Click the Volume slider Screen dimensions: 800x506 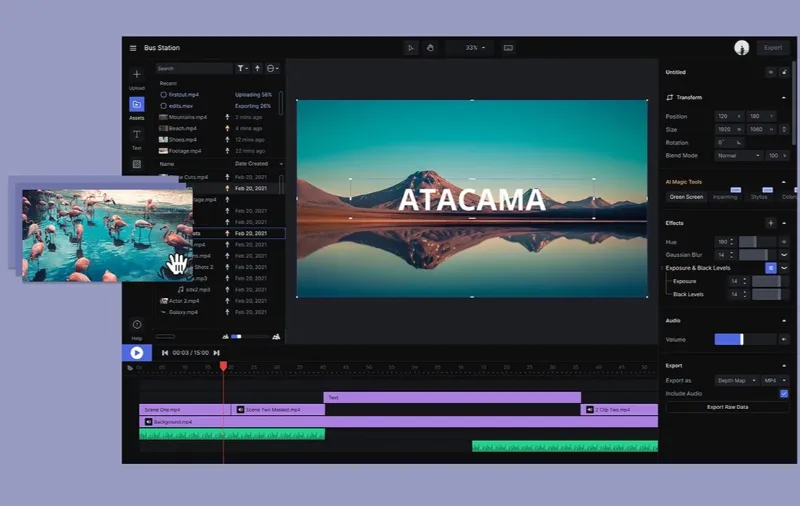(745, 340)
